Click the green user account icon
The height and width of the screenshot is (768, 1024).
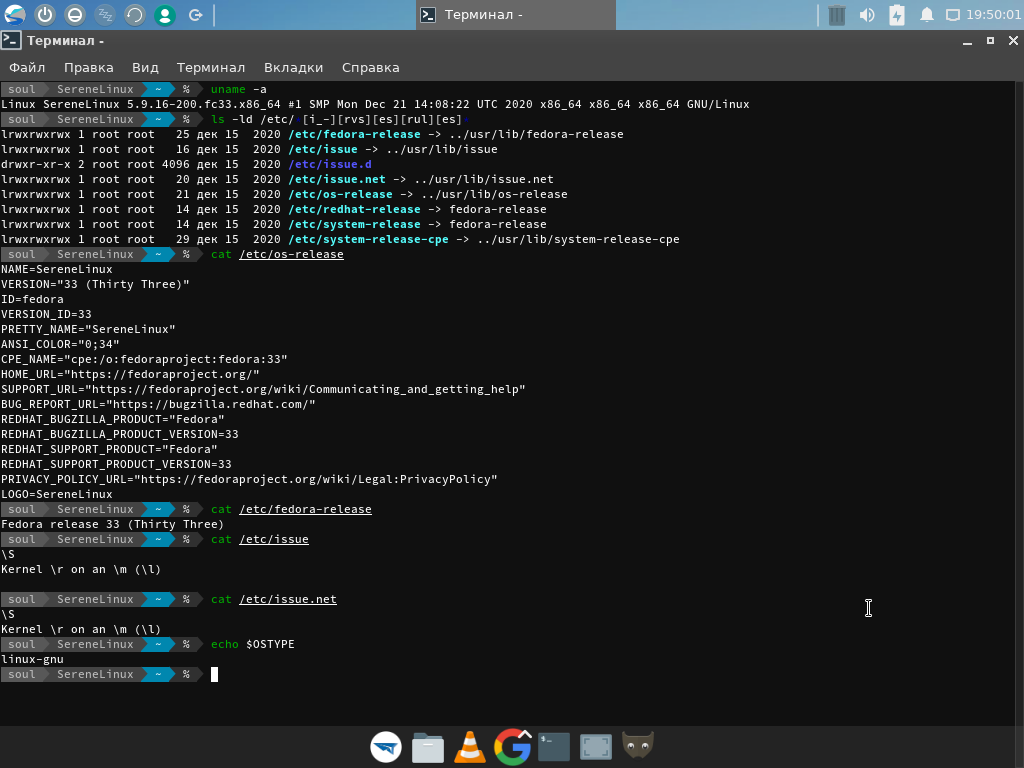165,14
